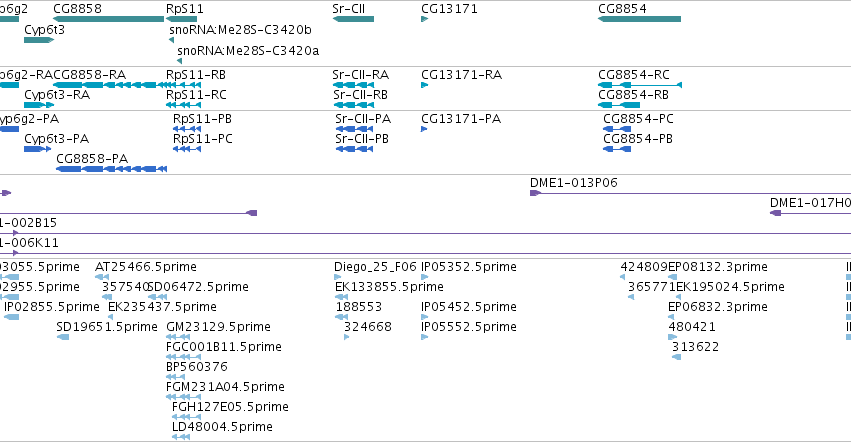Select CG8854-PB protein label
The width and height of the screenshot is (851, 442).
point(638,138)
